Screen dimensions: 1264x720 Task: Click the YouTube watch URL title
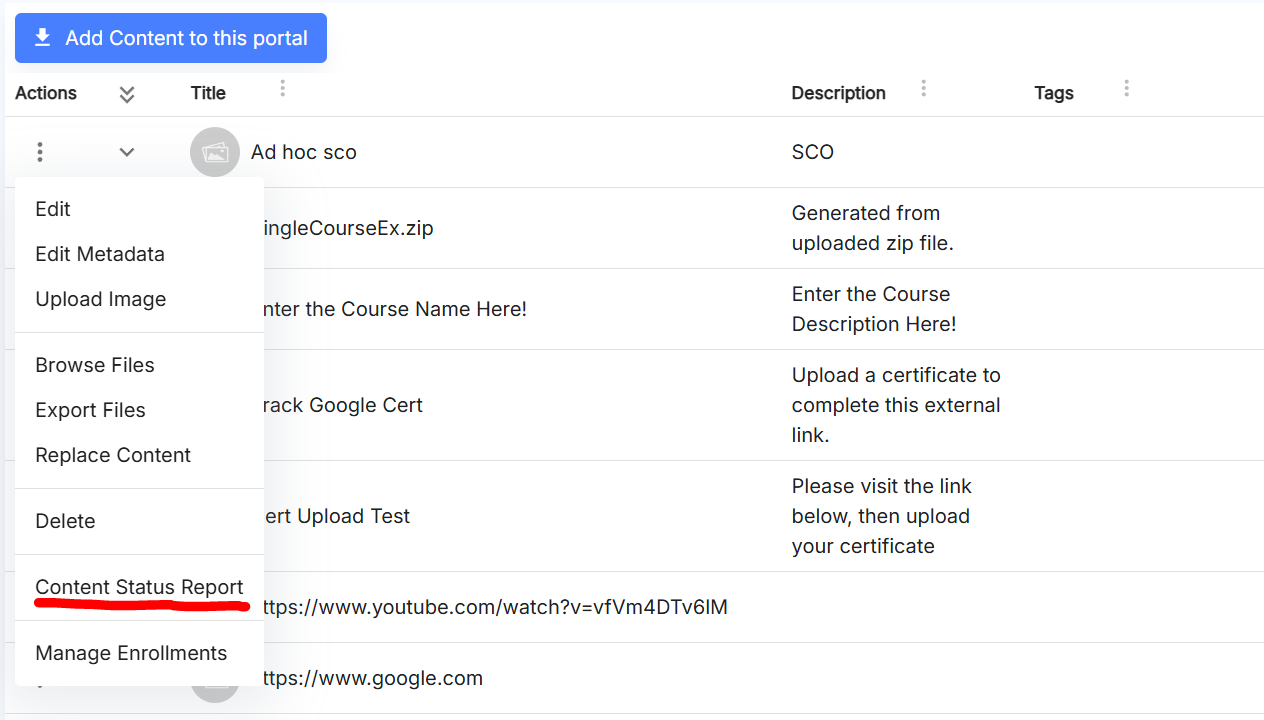pos(495,607)
